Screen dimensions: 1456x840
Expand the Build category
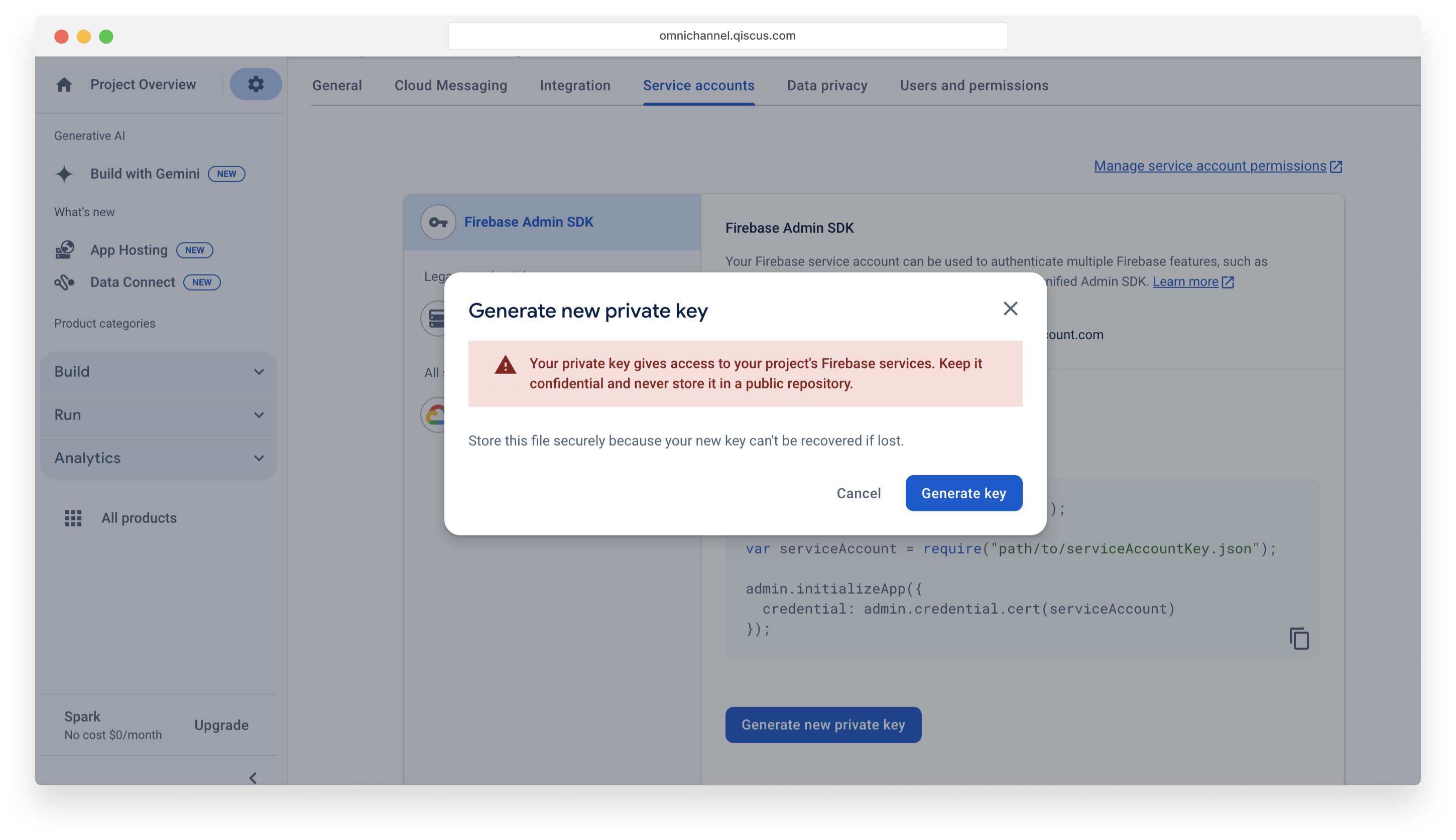point(159,371)
